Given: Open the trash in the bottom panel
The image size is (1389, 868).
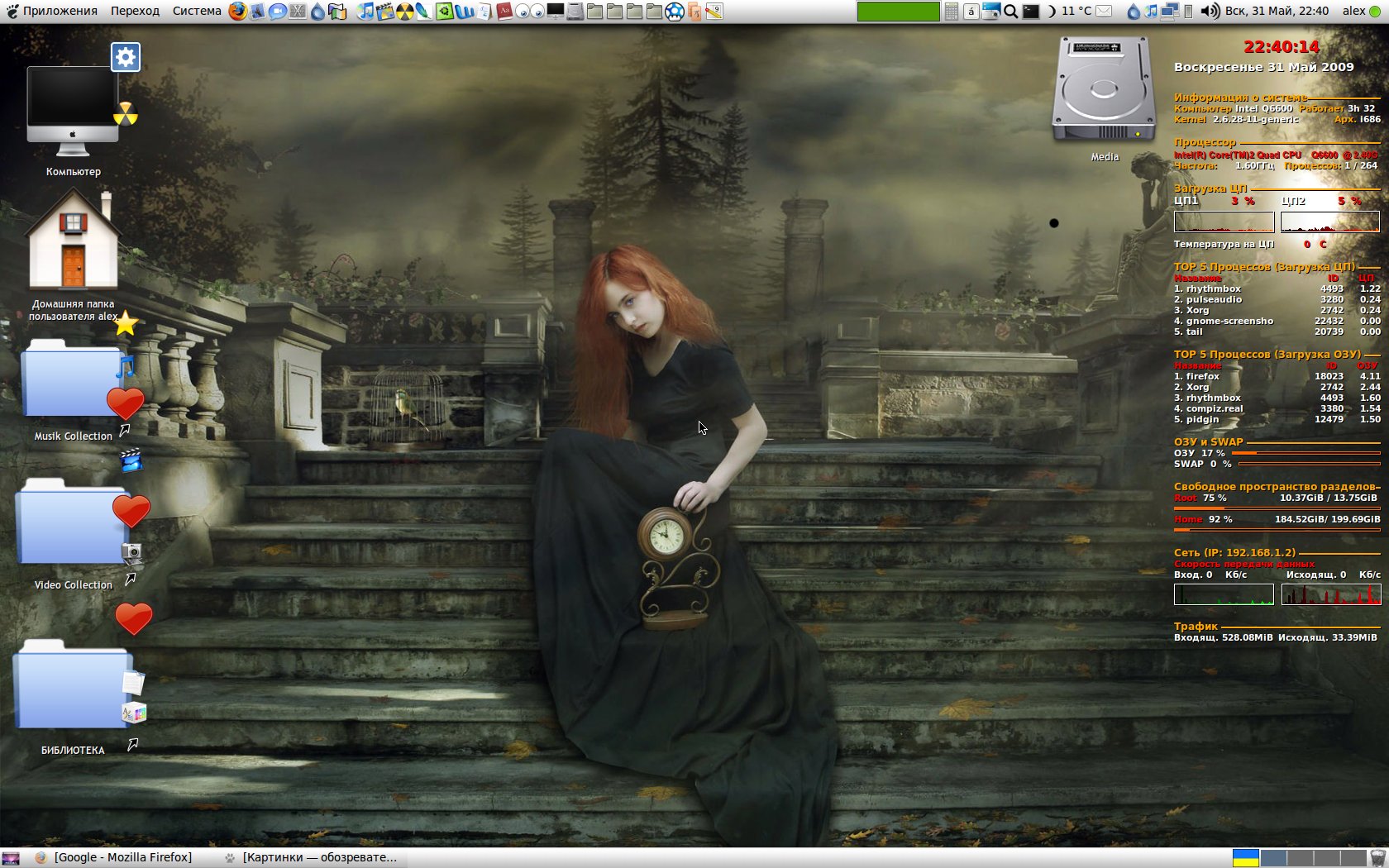Looking at the screenshot, I should (1378, 858).
